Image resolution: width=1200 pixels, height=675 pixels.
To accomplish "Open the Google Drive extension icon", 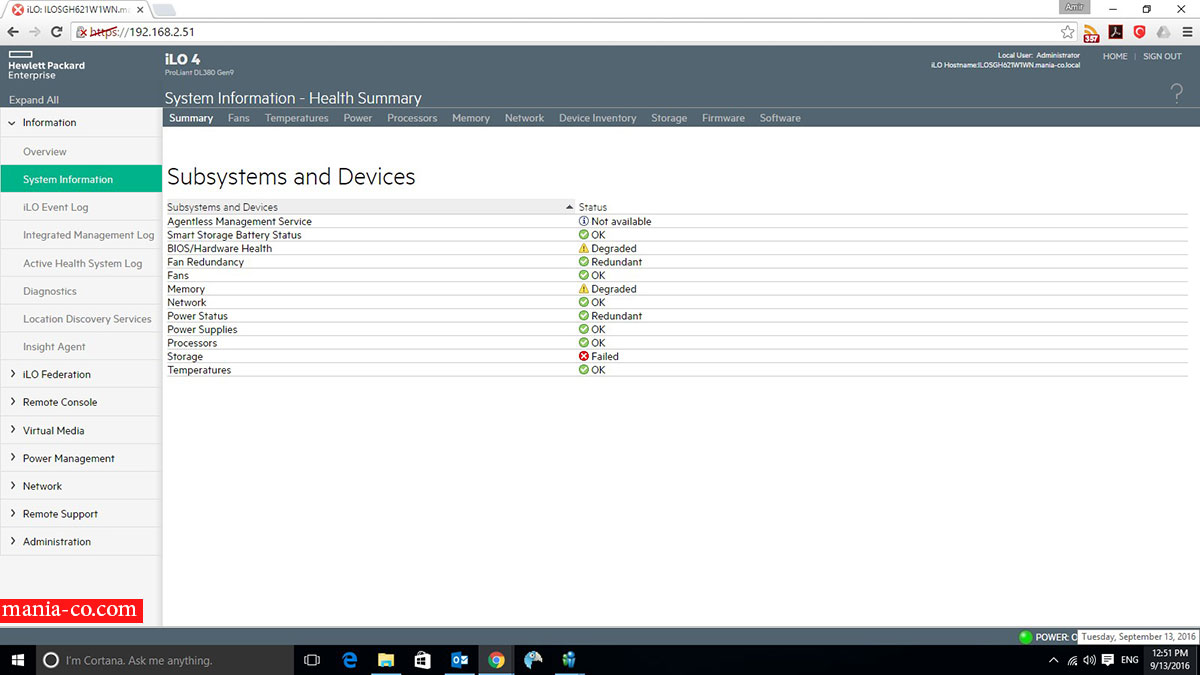I will (1163, 32).
